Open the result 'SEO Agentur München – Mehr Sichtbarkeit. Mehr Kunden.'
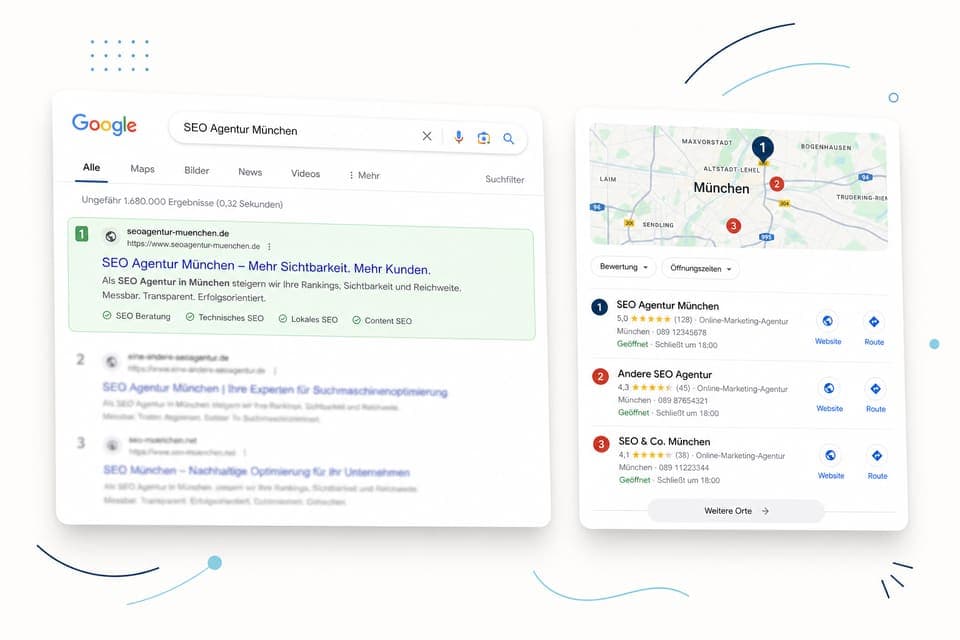960x640 pixels. tap(266, 266)
